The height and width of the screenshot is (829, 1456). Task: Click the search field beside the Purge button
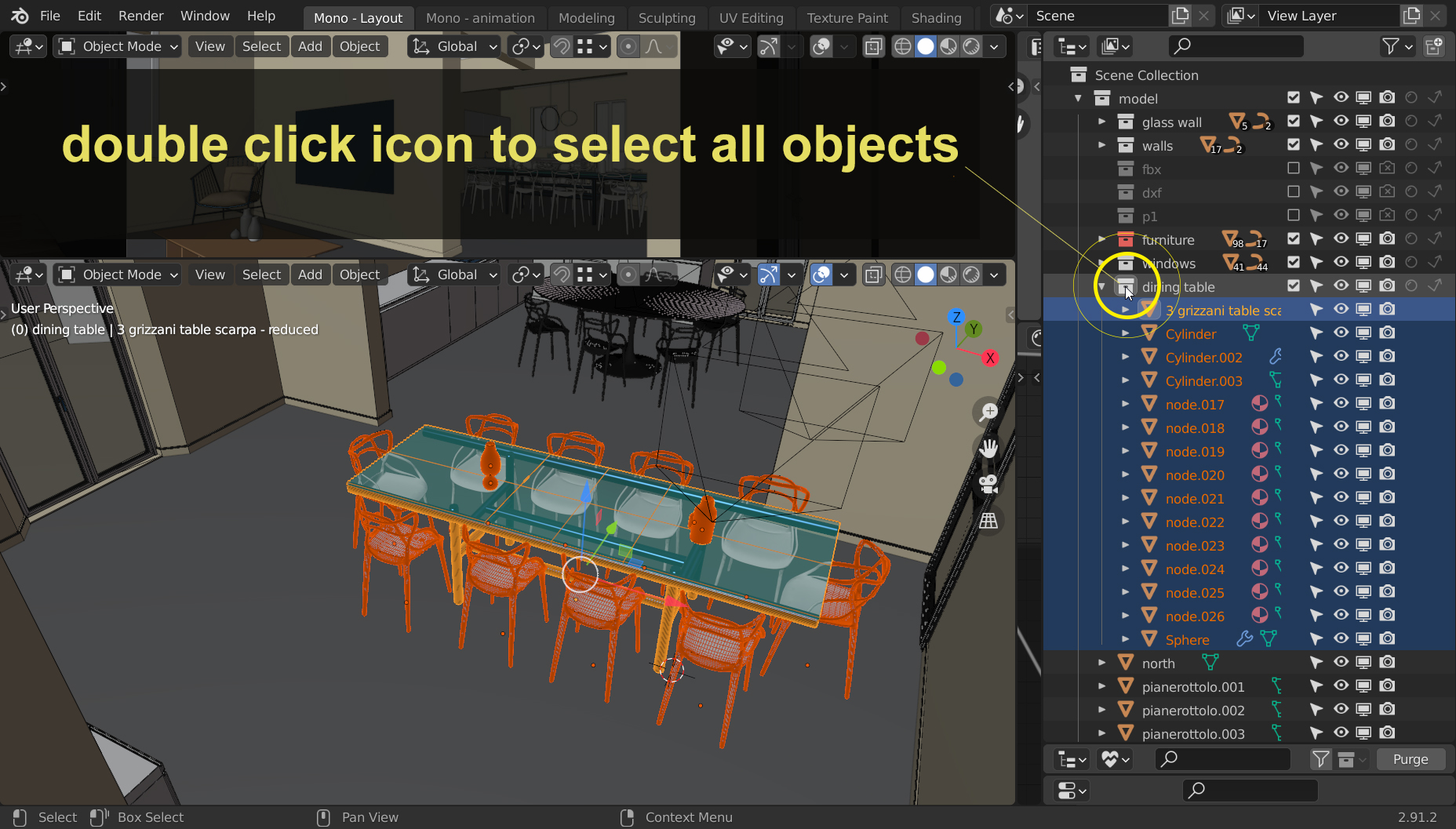(x=1222, y=759)
